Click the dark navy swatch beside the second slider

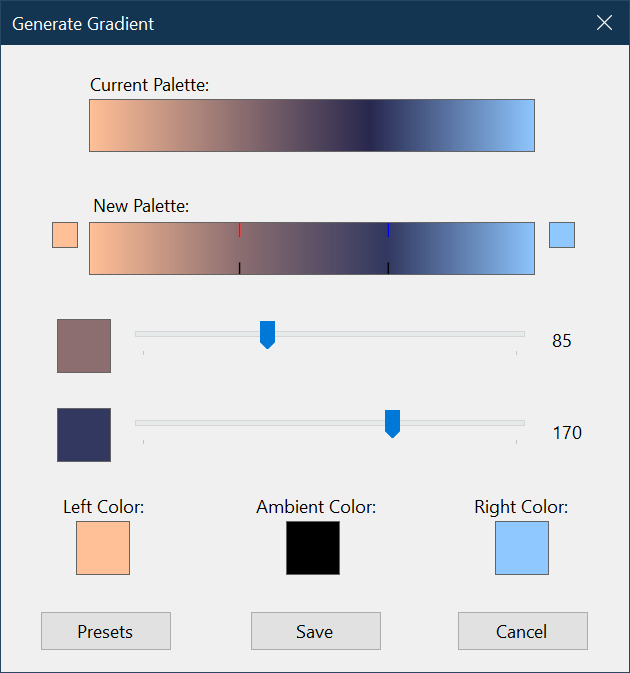pyautogui.click(x=84, y=435)
